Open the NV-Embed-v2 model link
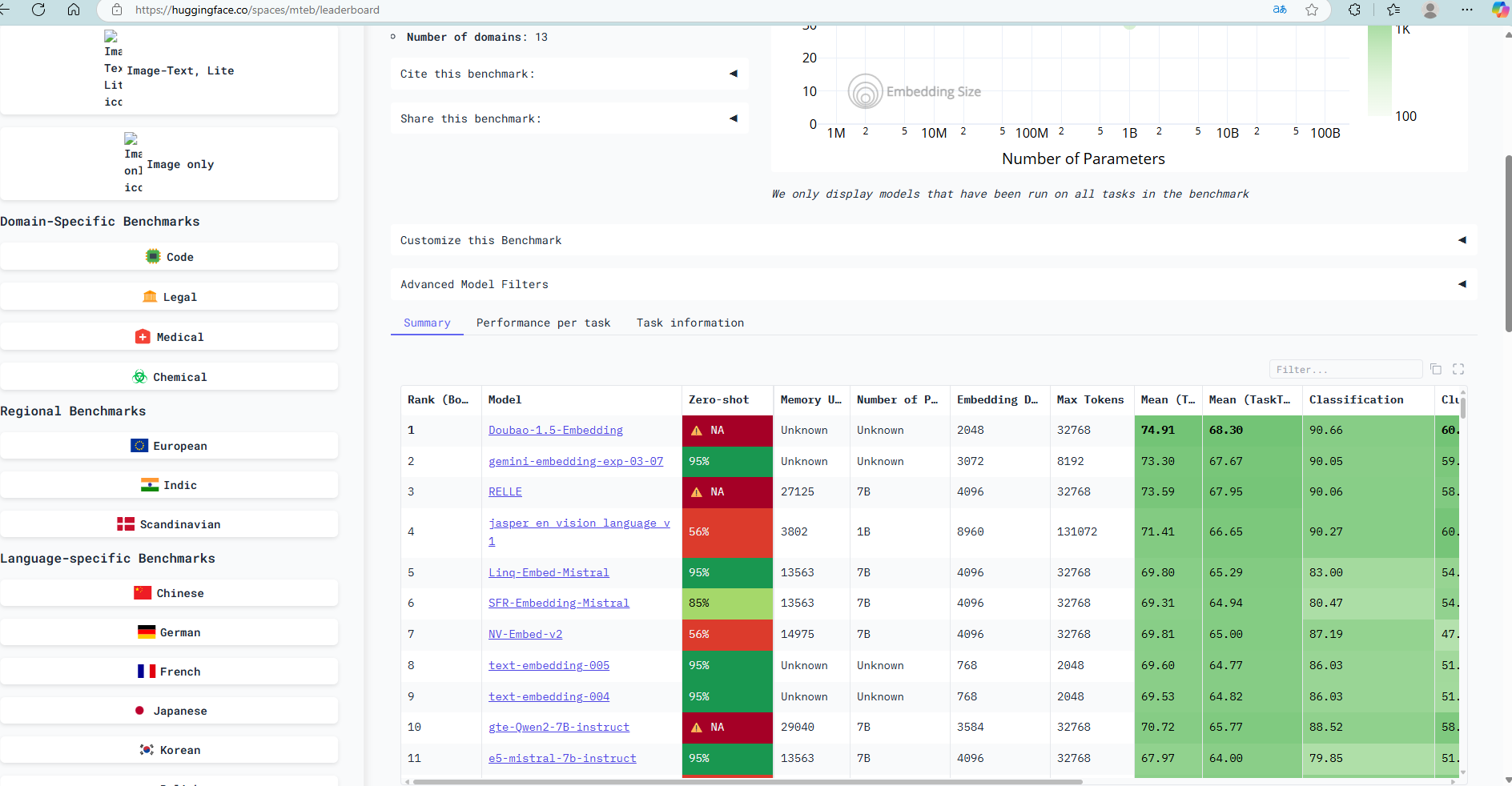Image resolution: width=1512 pixels, height=786 pixels. [525, 634]
